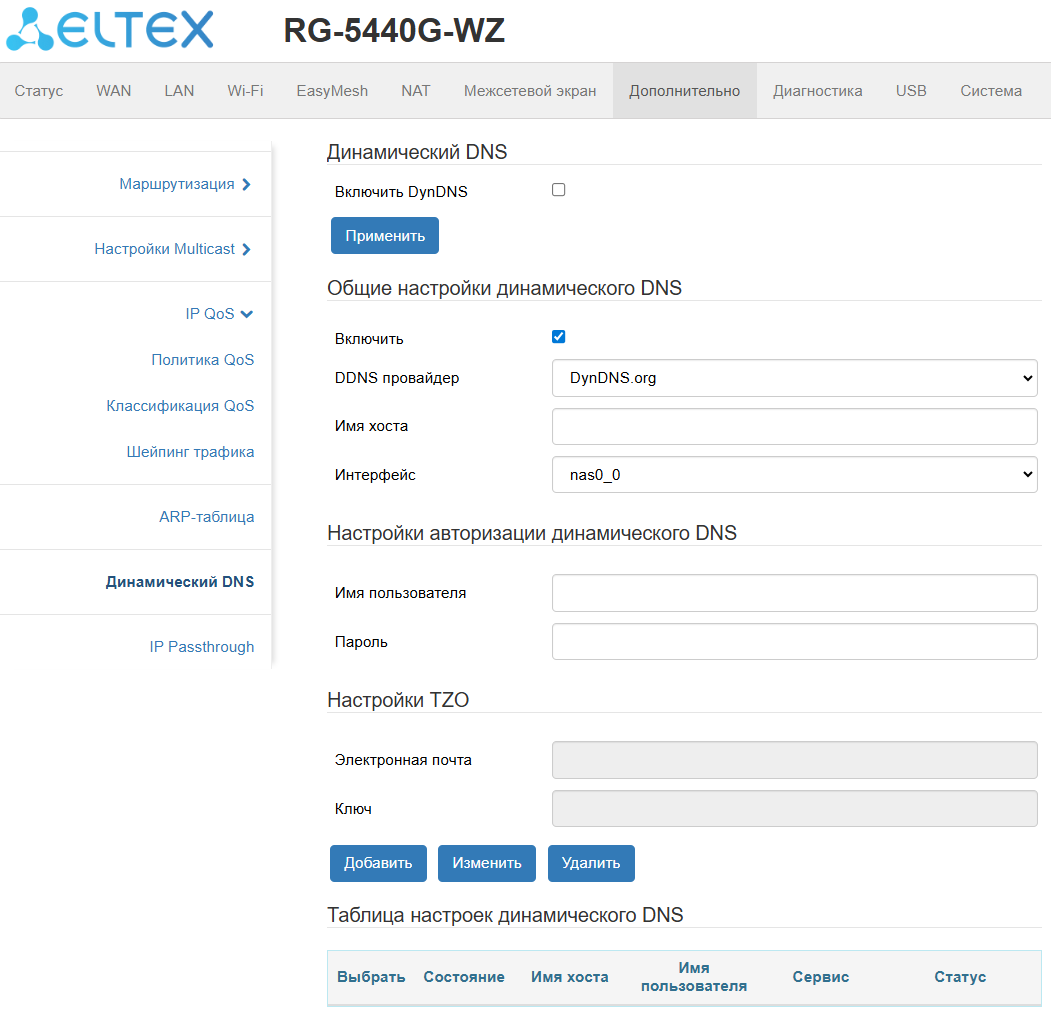Click the Имя хоста column header in table

point(570,977)
